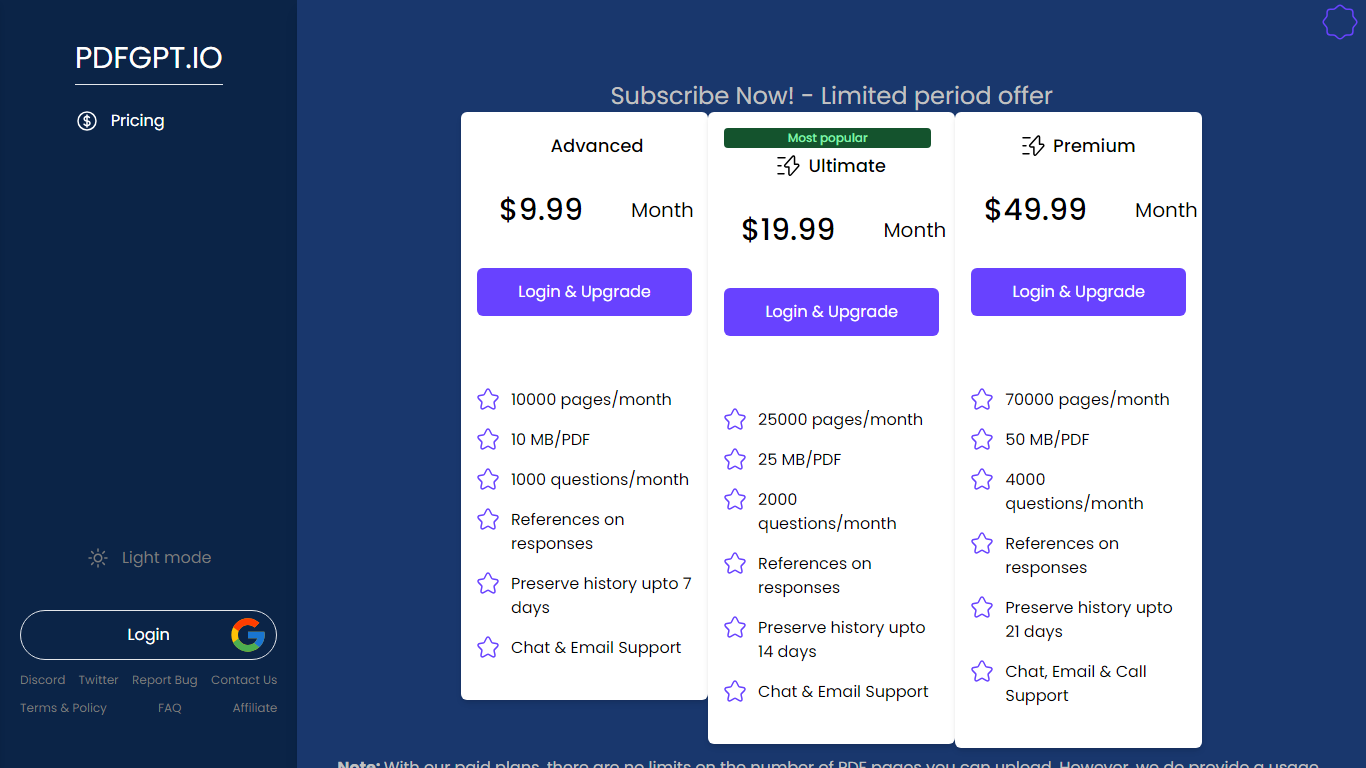Click the lightning icon beside Ultimate plan
This screenshot has height=768, width=1366.
pyautogui.click(x=788, y=166)
